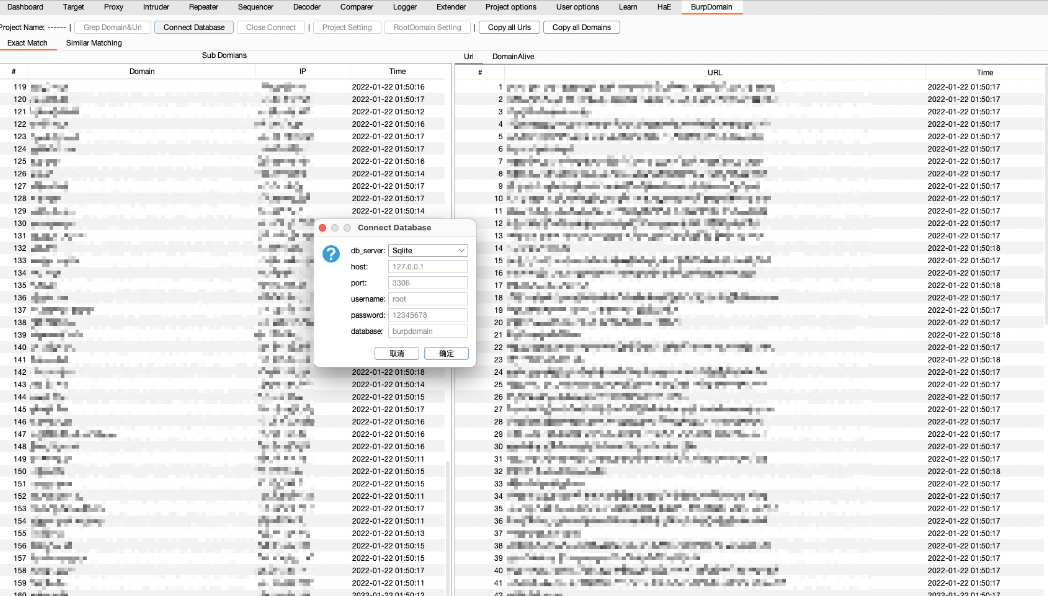The image size is (1048, 596).
Task: Sort subdomains by the IP column header
Action: coord(303,72)
